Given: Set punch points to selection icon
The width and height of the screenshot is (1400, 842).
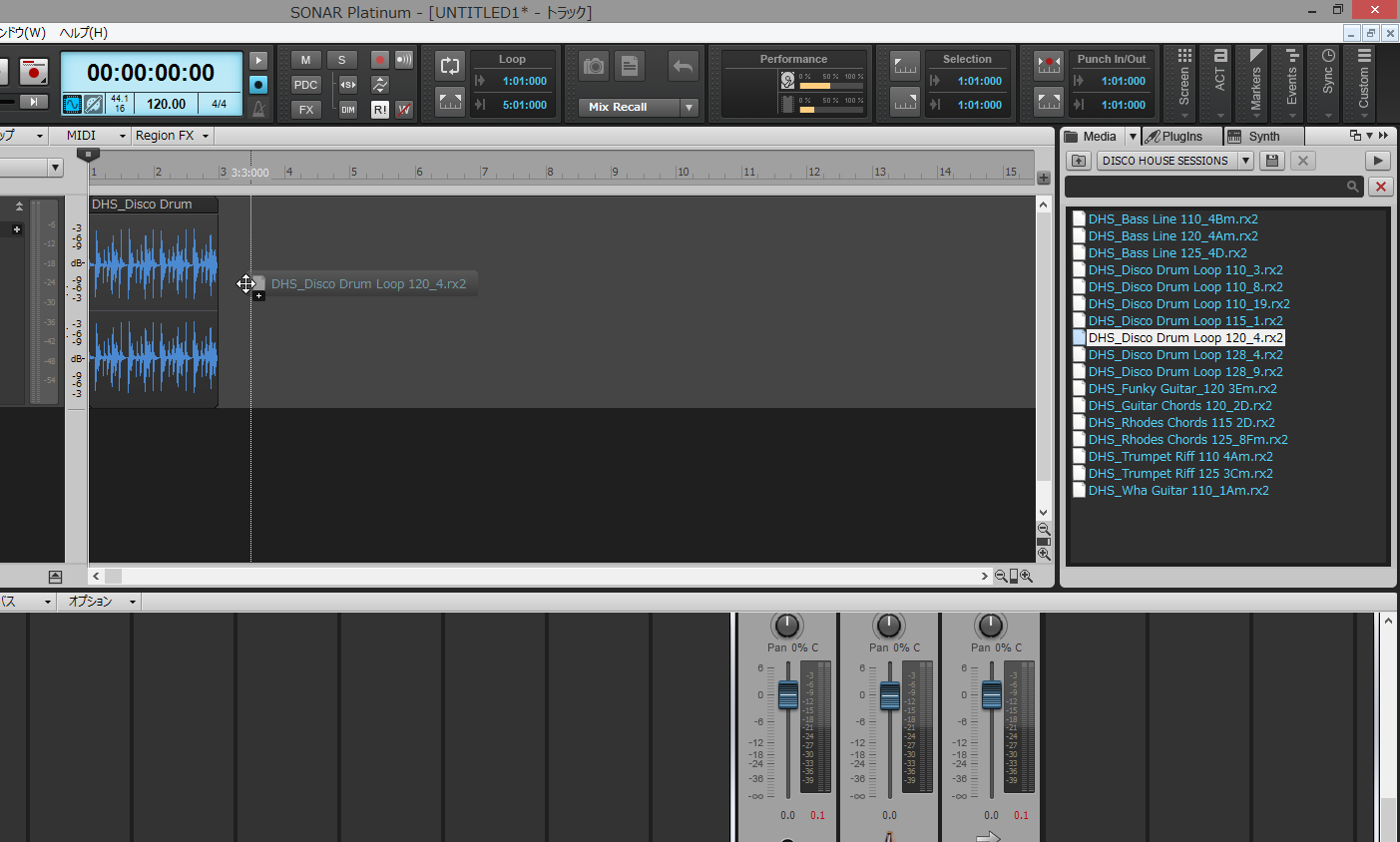Looking at the screenshot, I should (1049, 102).
